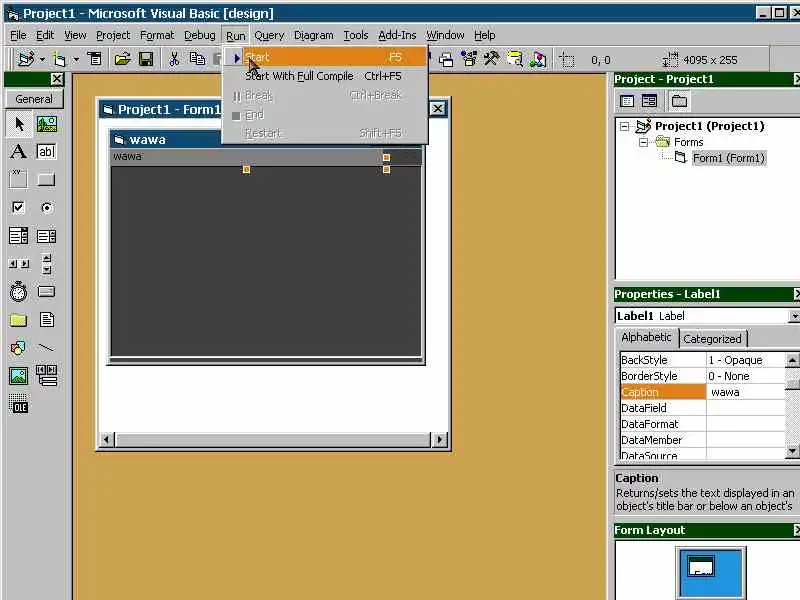800x600 pixels.
Task: Select the Data control in the toolbox
Action: point(46,376)
